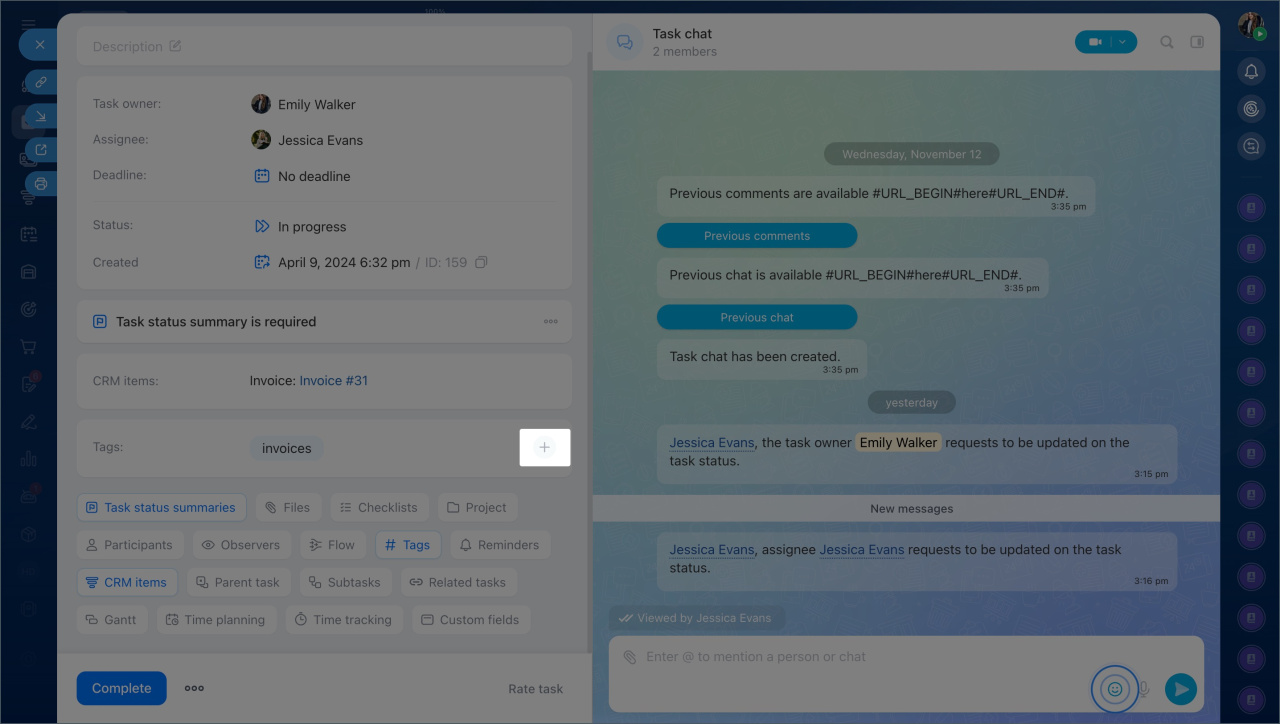Screen dimensions: 1280x724
Task: Click the send message arrow
Action: 1181,689
